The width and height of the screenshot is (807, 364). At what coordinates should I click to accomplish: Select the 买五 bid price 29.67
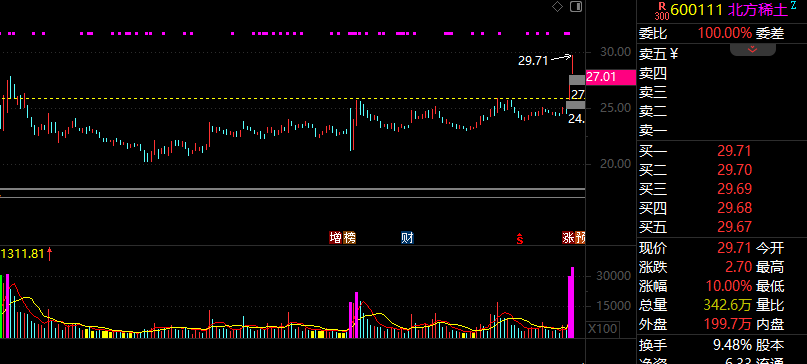pos(734,227)
